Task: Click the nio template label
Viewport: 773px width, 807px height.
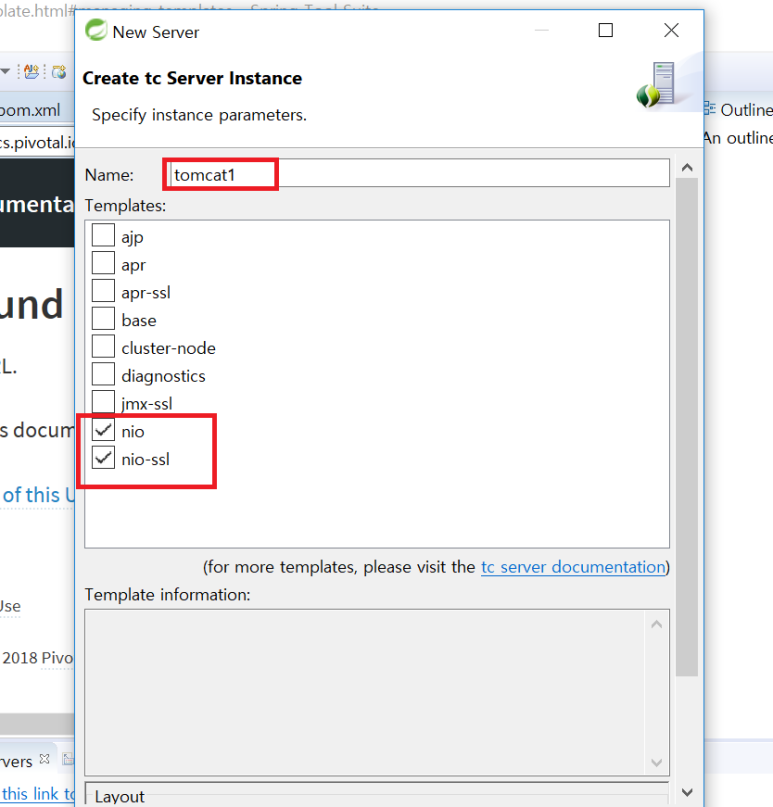Action: (x=133, y=431)
